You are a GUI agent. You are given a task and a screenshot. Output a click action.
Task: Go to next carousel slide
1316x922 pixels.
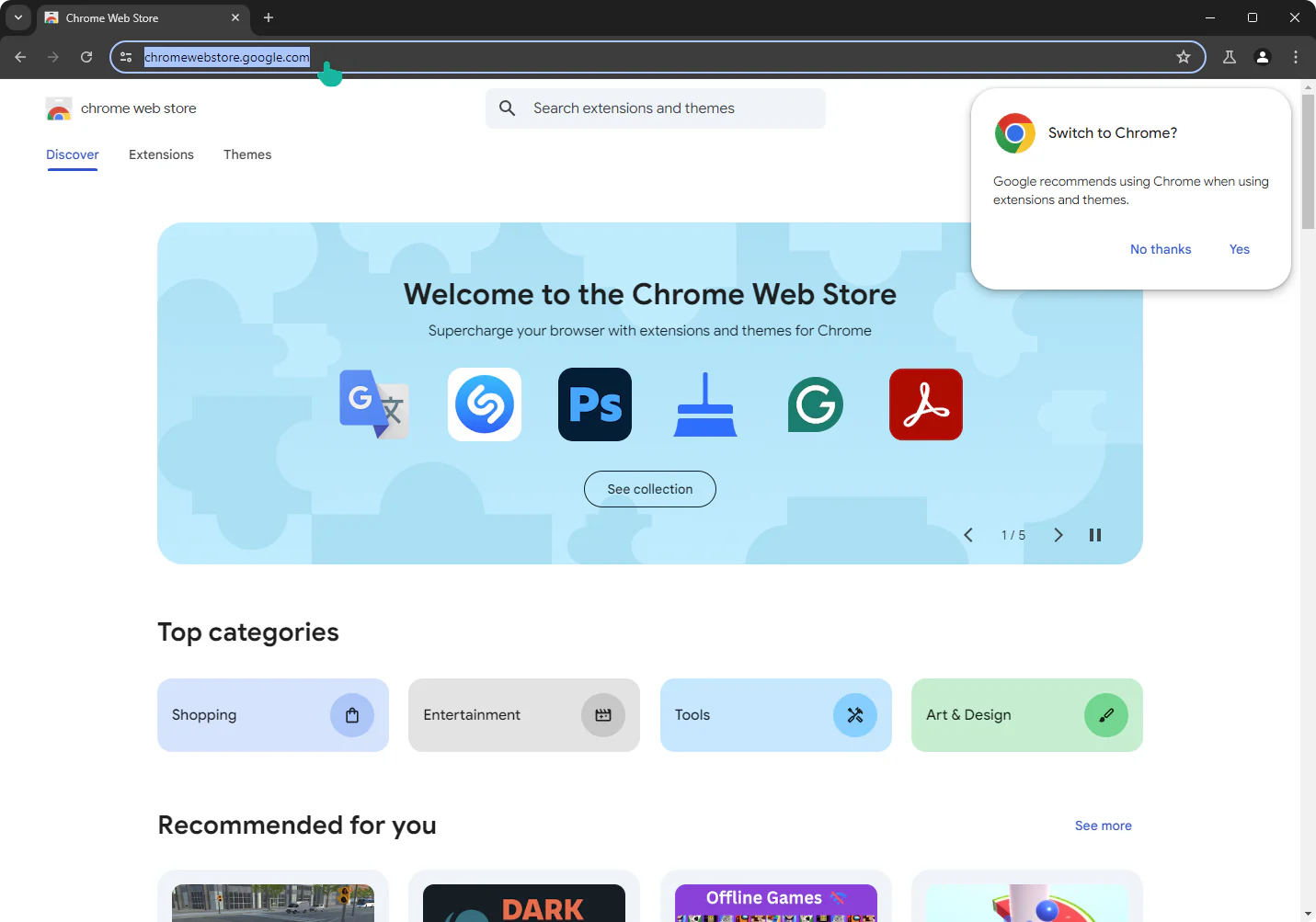[x=1058, y=535]
